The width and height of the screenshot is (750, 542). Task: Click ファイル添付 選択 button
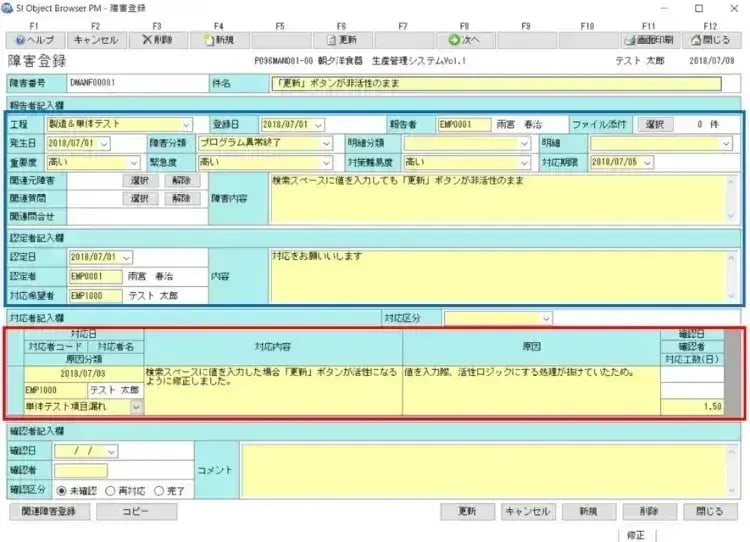click(653, 125)
